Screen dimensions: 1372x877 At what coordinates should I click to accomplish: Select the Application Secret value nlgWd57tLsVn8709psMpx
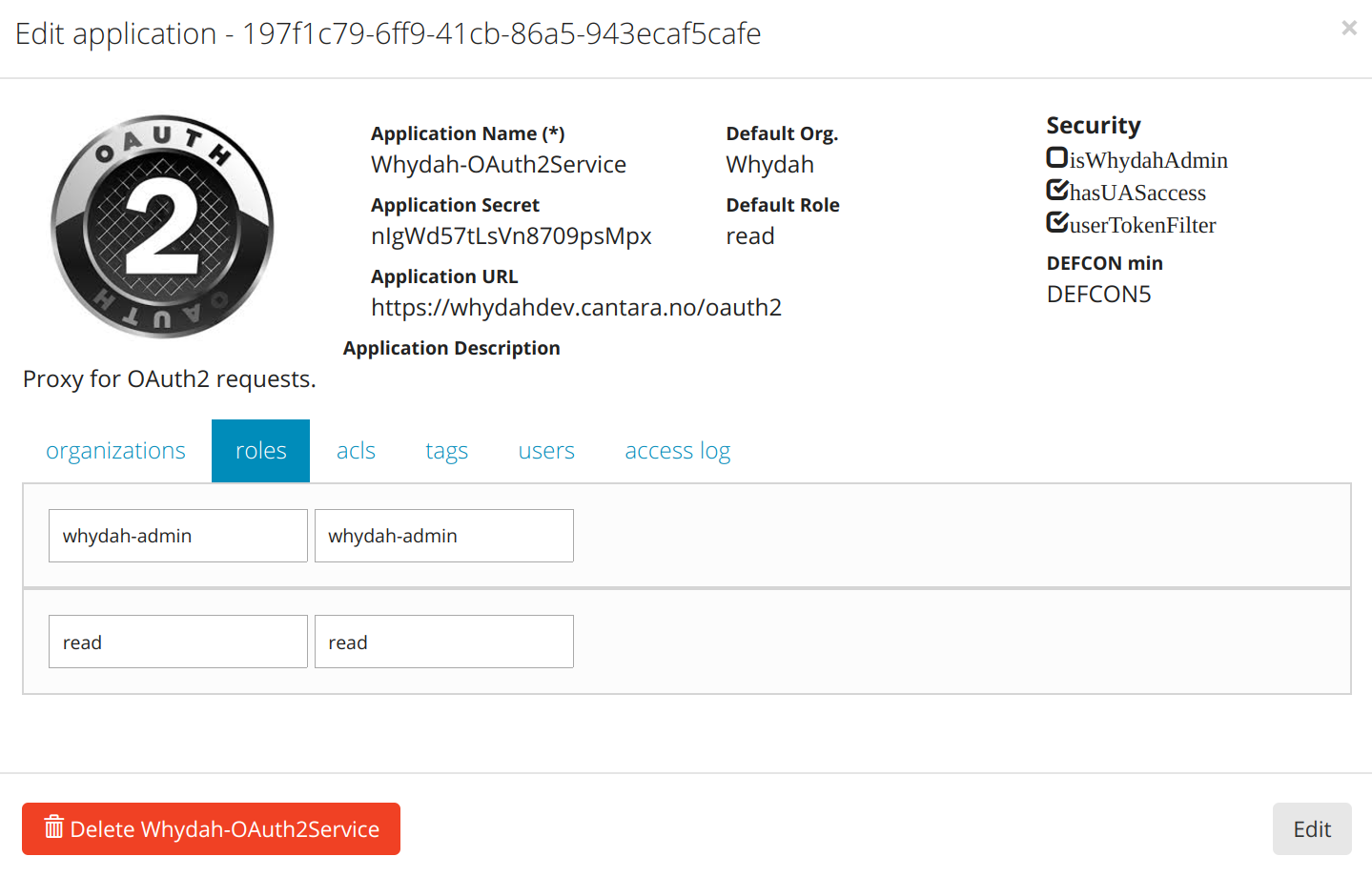coord(511,235)
